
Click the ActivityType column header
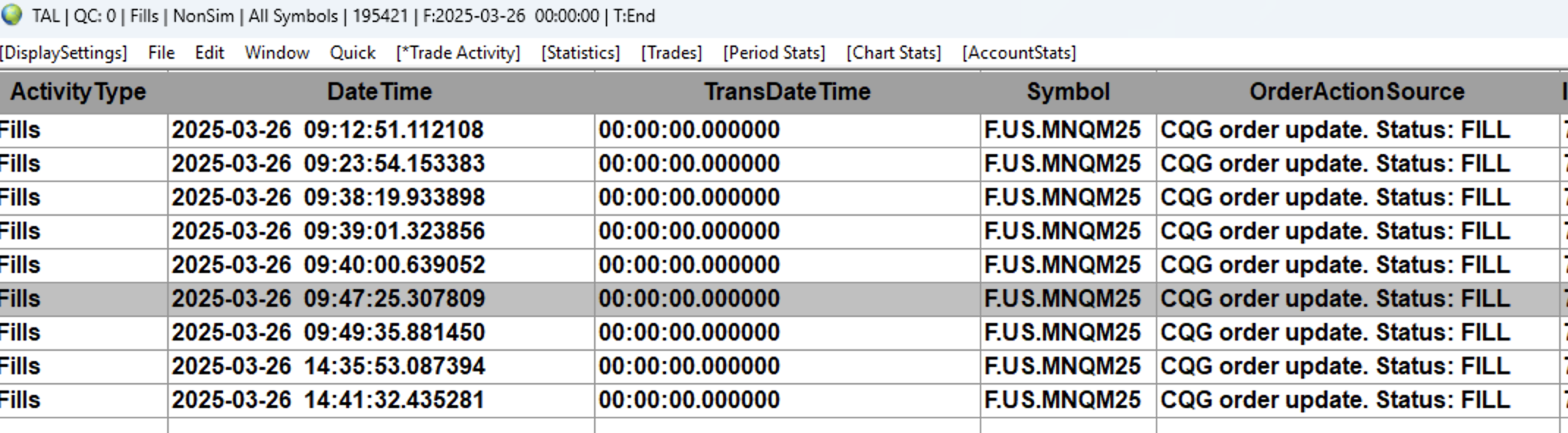click(78, 92)
